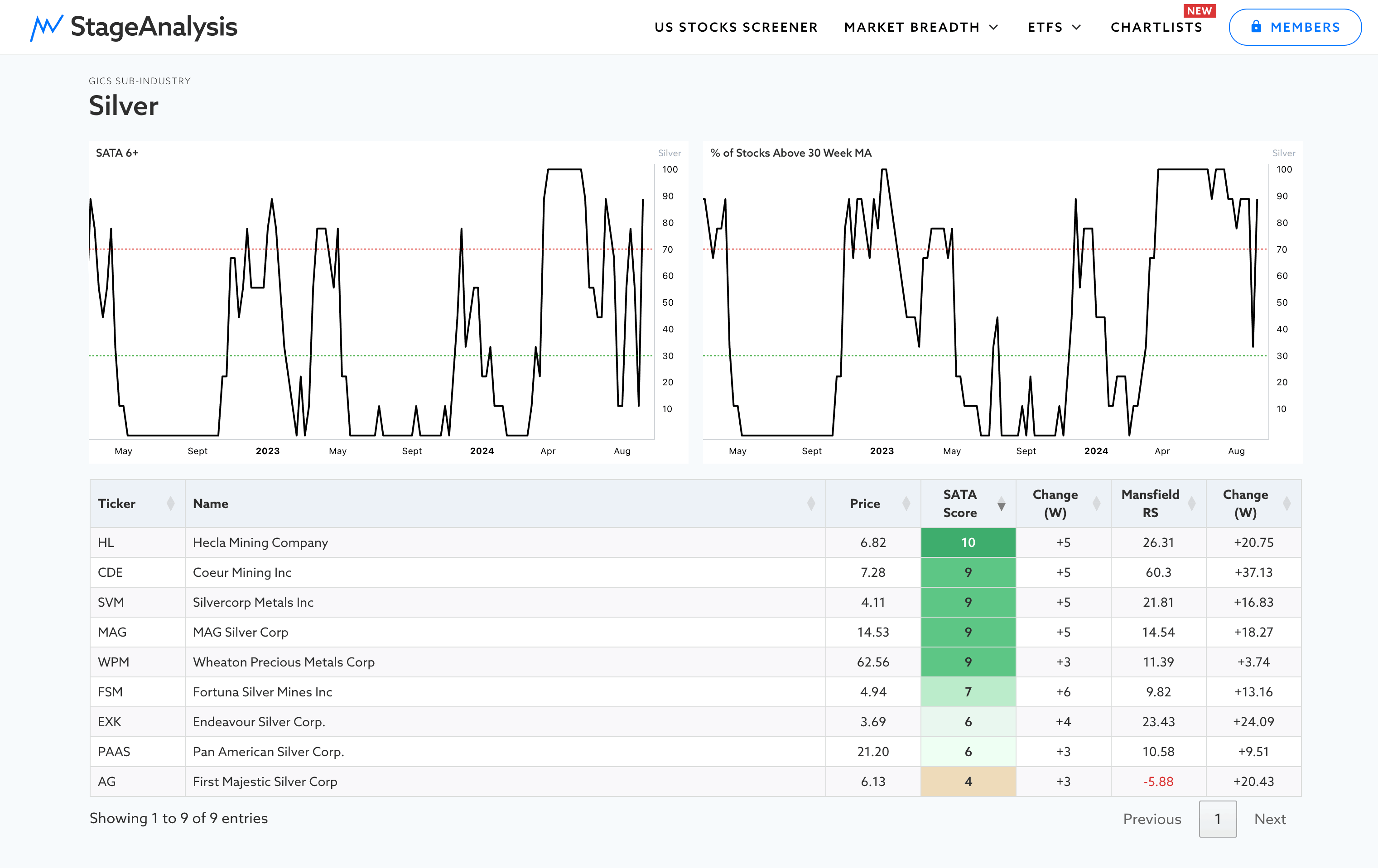Open ETFs menu
Viewport: 1378px width, 868px height.
(1045, 28)
